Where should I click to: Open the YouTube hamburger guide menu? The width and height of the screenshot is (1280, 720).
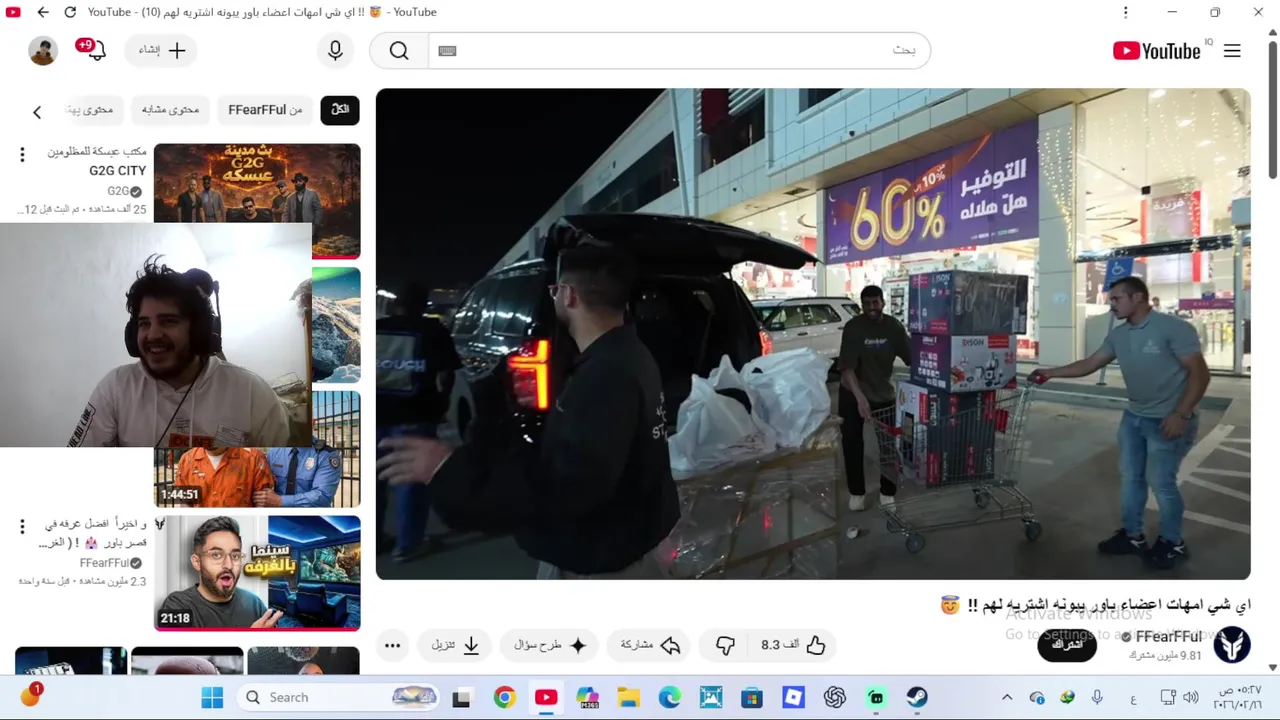coord(1232,51)
